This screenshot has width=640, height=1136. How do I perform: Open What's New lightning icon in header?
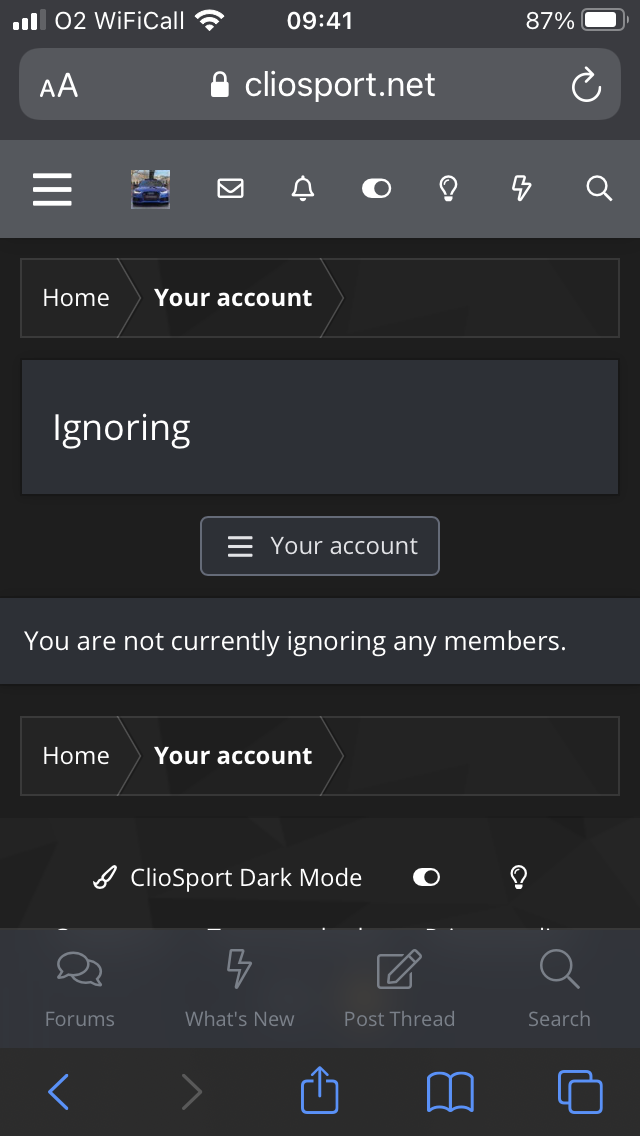pos(521,188)
